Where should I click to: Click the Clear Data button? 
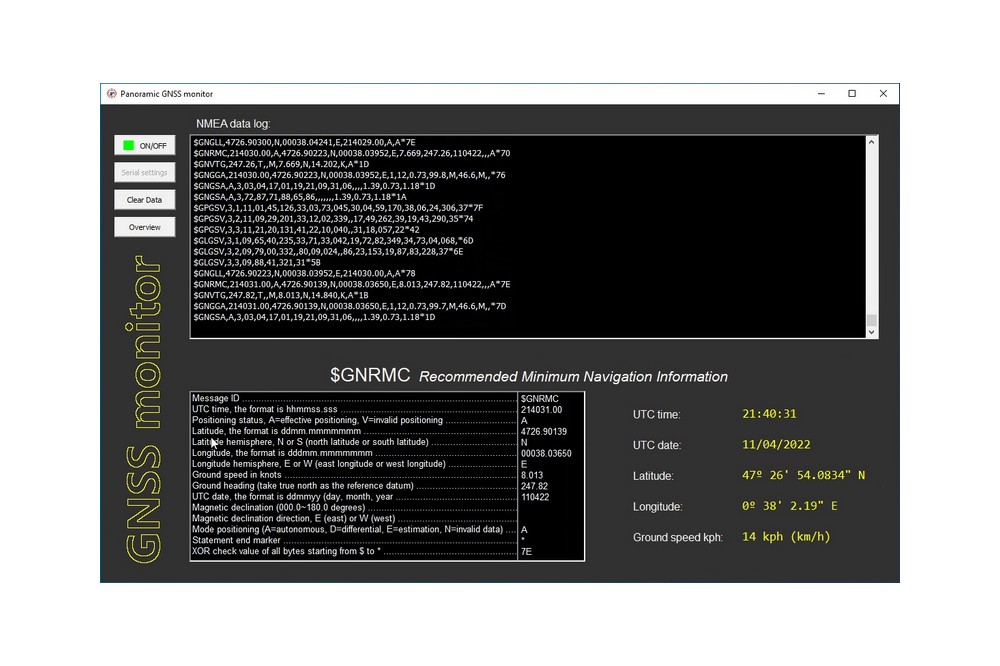coord(145,200)
